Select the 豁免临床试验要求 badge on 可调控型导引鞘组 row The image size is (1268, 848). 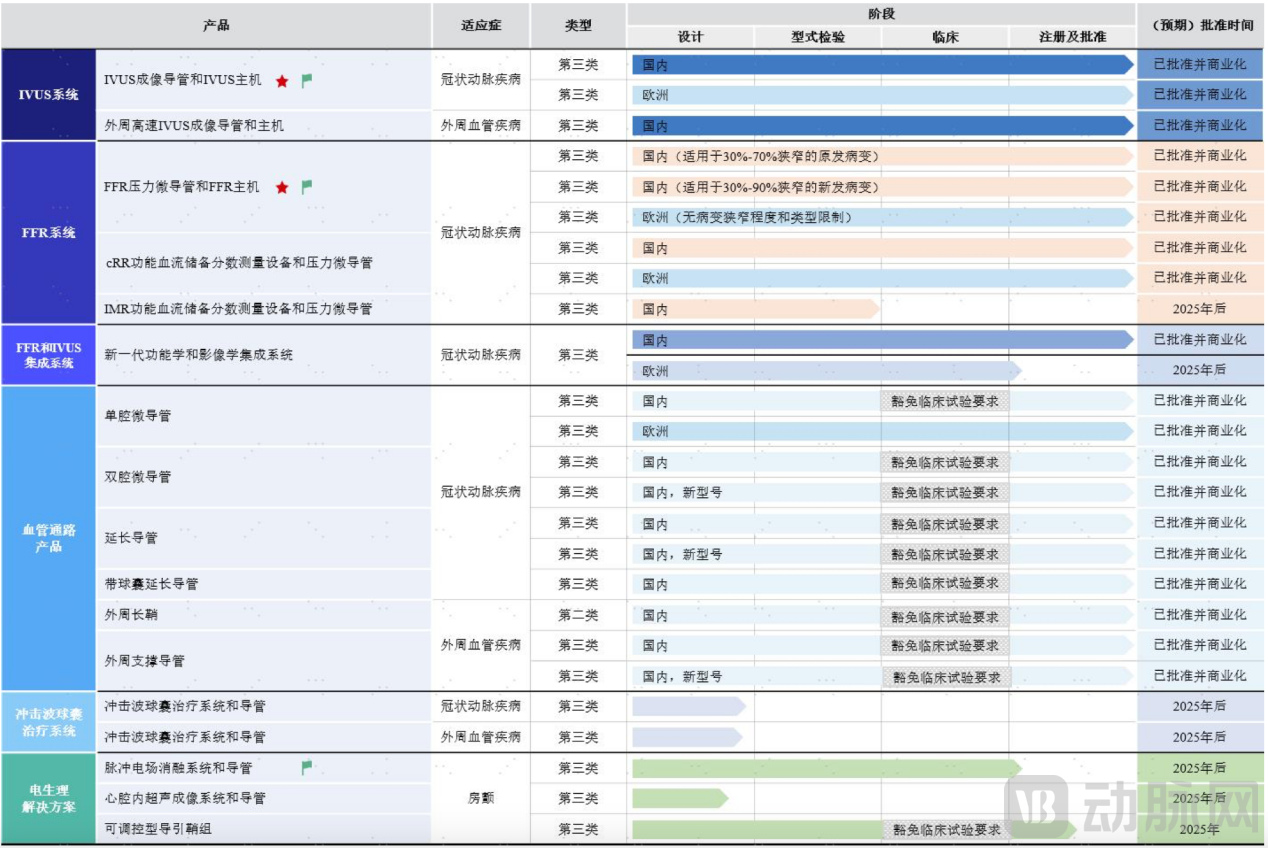coord(944,829)
